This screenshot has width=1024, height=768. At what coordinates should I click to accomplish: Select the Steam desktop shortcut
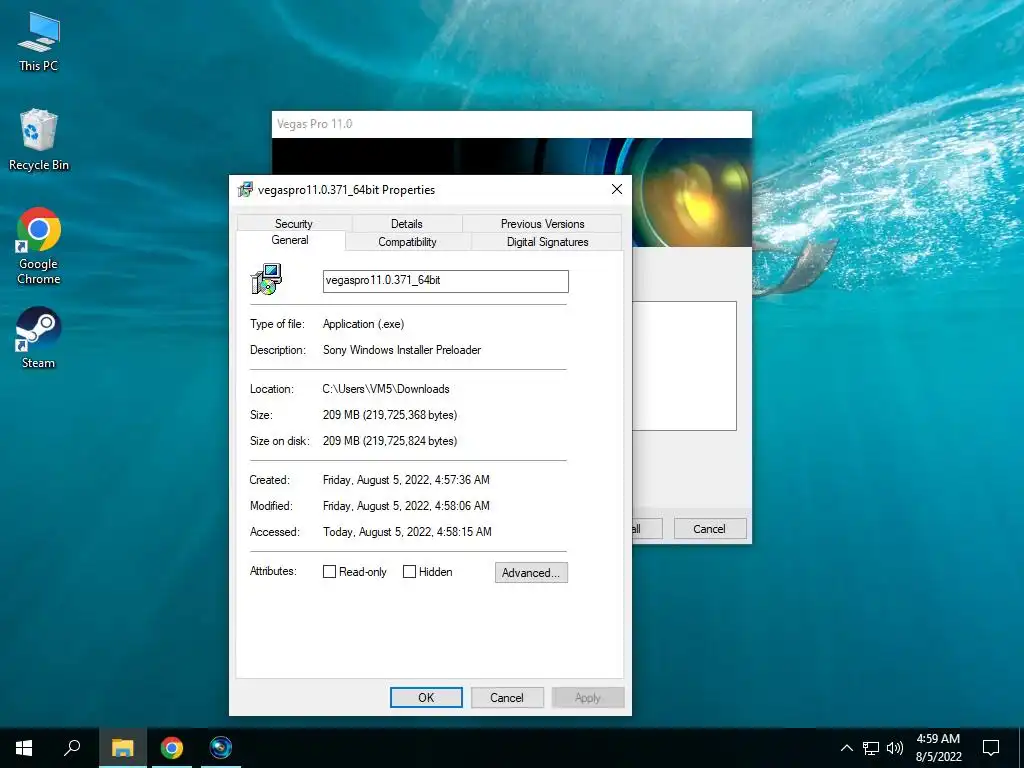[x=39, y=338]
